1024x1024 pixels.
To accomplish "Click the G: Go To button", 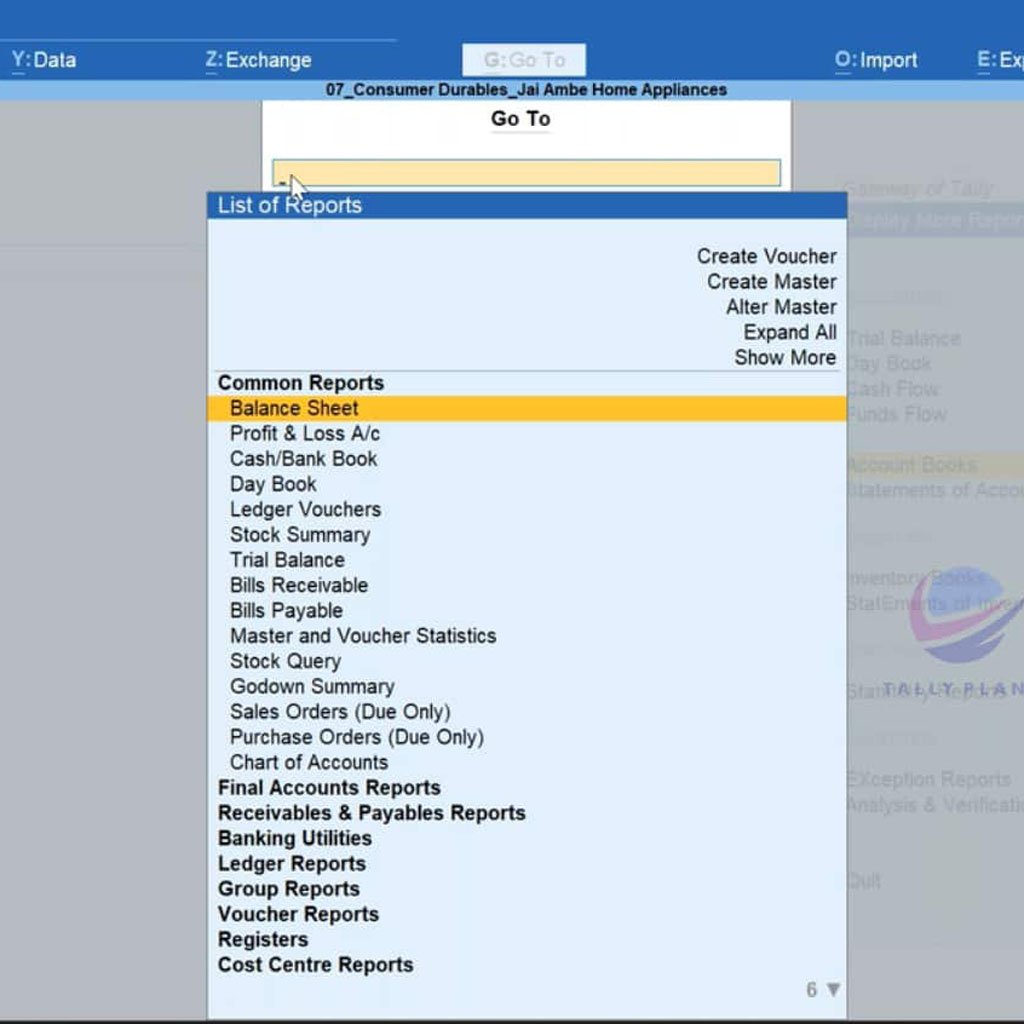I will [x=524, y=60].
